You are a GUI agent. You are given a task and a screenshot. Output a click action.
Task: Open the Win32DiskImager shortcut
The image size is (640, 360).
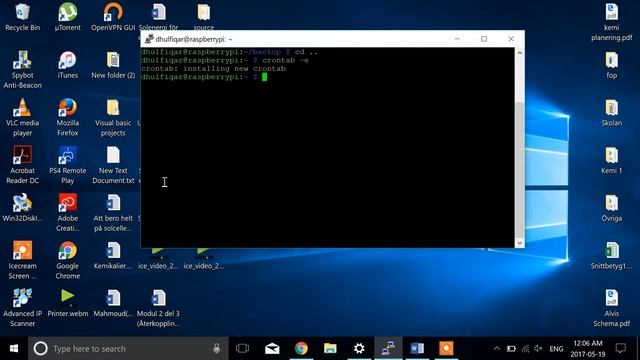(x=22, y=208)
